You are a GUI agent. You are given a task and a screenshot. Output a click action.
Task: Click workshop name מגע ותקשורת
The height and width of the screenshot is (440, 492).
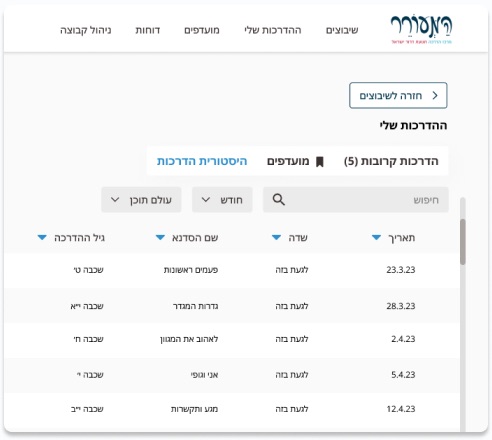[194, 409]
